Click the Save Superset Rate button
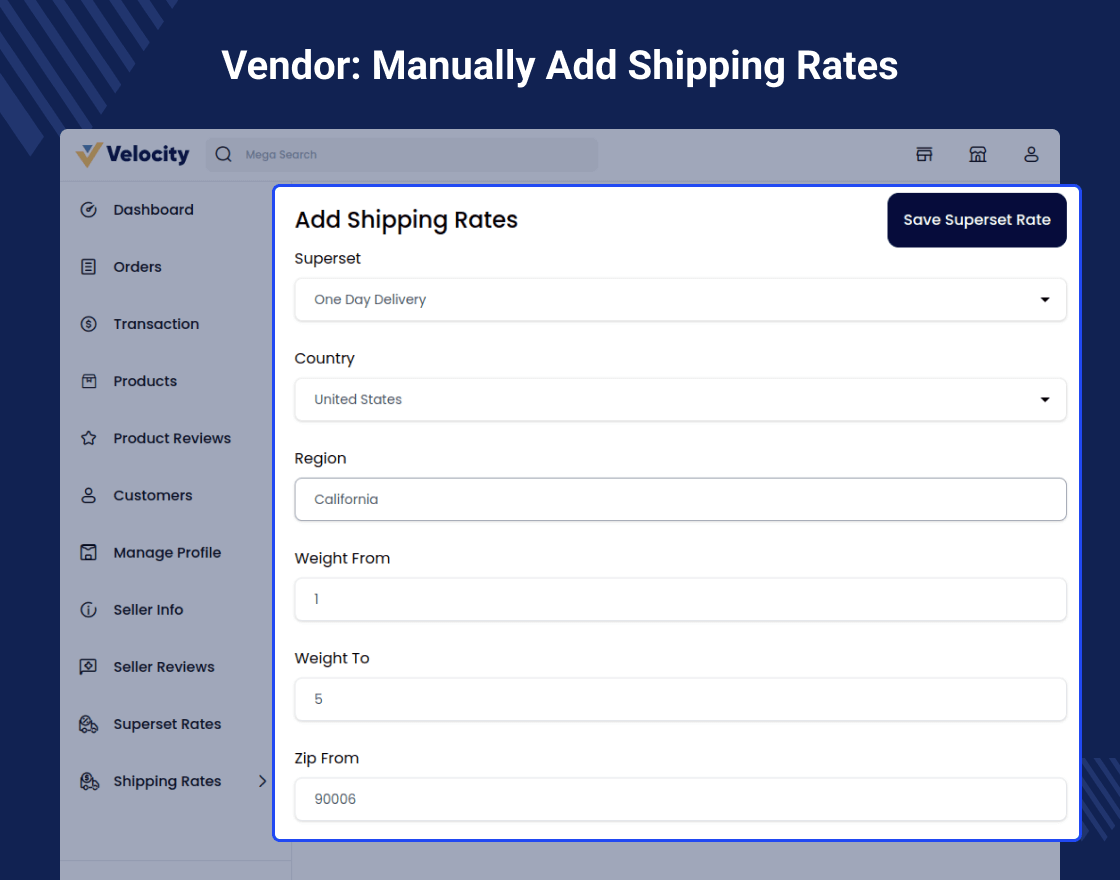Viewport: 1120px width, 880px height. pos(976,220)
